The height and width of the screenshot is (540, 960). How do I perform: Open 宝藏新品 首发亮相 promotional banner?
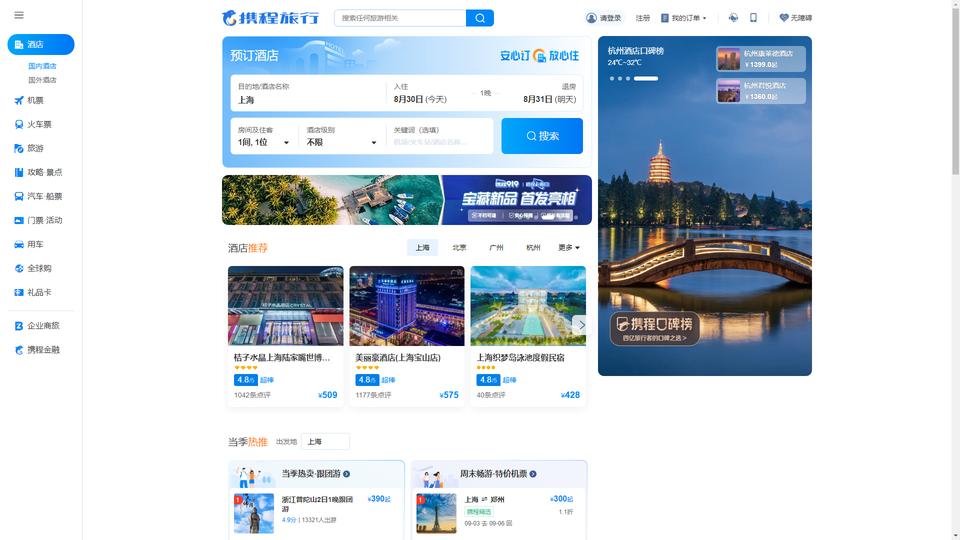coord(407,200)
